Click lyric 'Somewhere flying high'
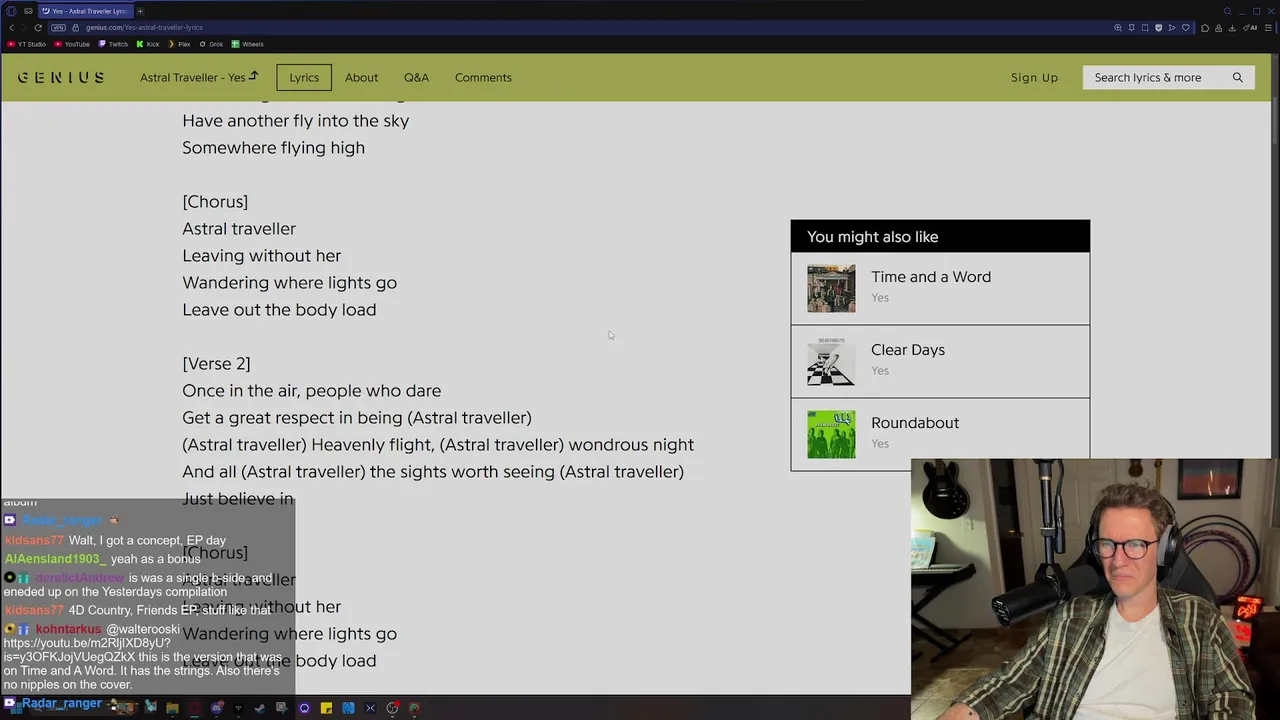The image size is (1280, 720). coord(273,148)
